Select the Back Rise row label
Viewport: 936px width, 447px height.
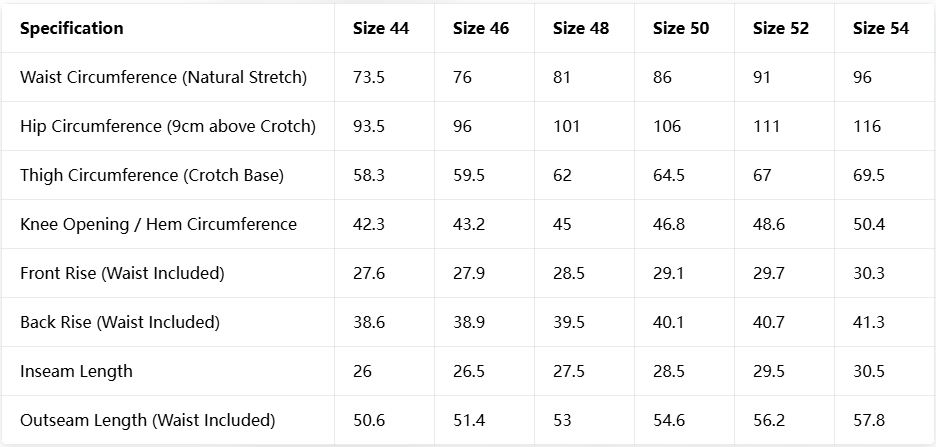tap(120, 322)
